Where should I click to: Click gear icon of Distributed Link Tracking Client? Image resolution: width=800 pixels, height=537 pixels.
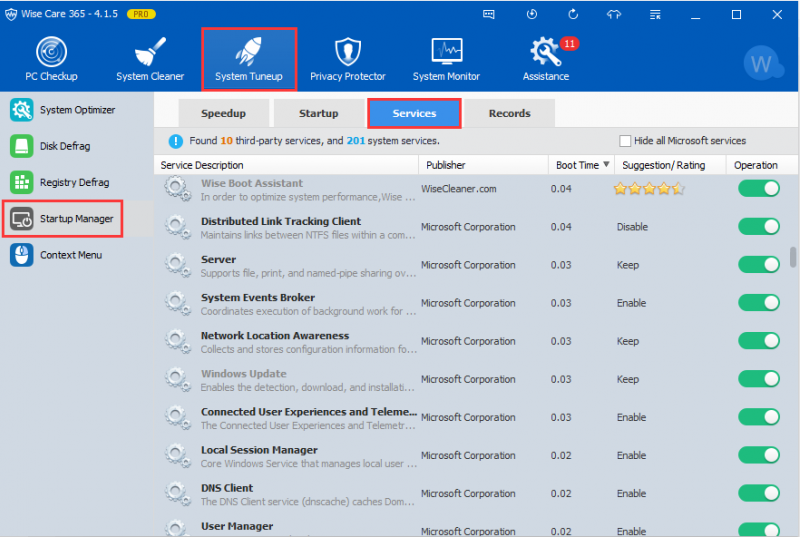(x=178, y=227)
